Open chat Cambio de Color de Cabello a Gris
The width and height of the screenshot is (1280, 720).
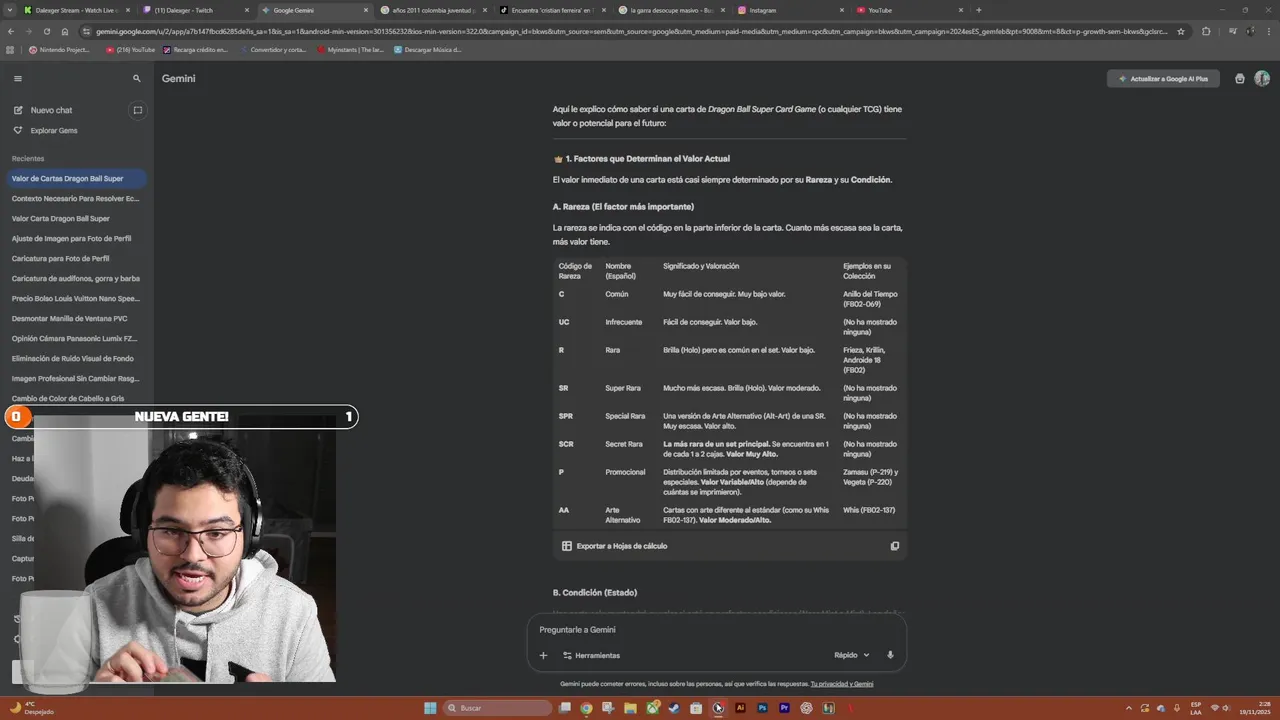[x=74, y=398]
